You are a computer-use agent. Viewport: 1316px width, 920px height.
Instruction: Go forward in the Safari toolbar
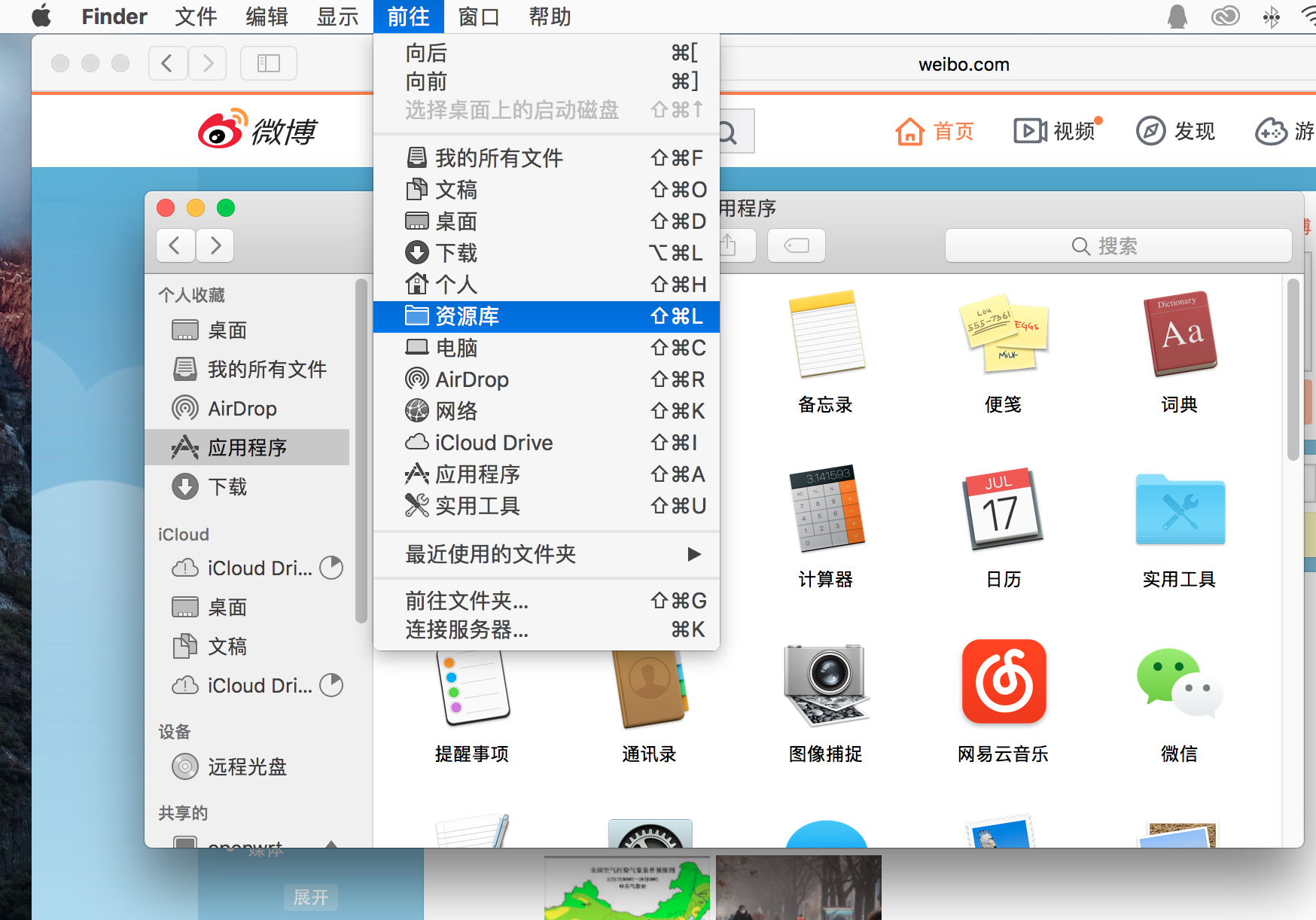point(208,63)
